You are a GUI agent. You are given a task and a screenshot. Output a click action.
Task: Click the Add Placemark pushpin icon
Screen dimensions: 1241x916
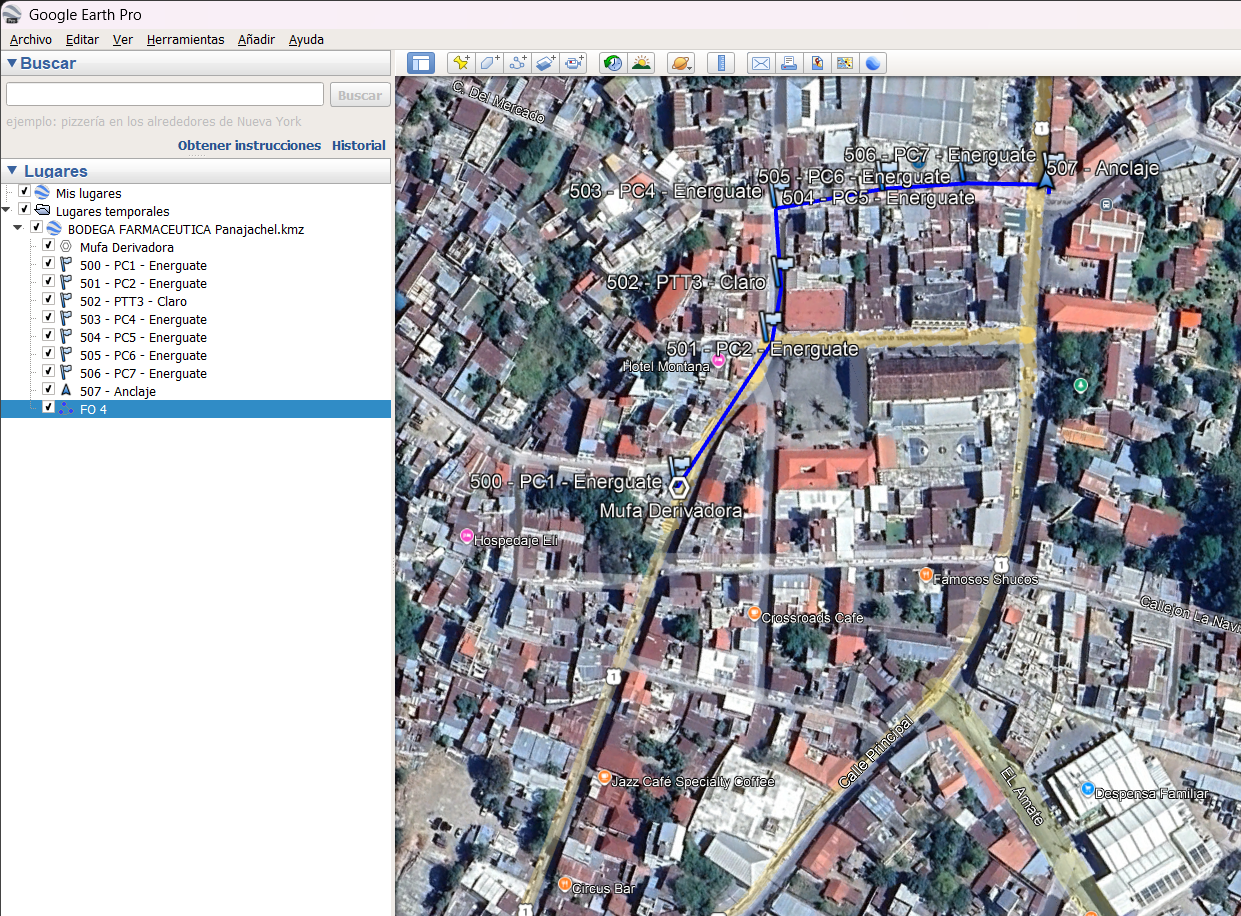pyautogui.click(x=460, y=63)
